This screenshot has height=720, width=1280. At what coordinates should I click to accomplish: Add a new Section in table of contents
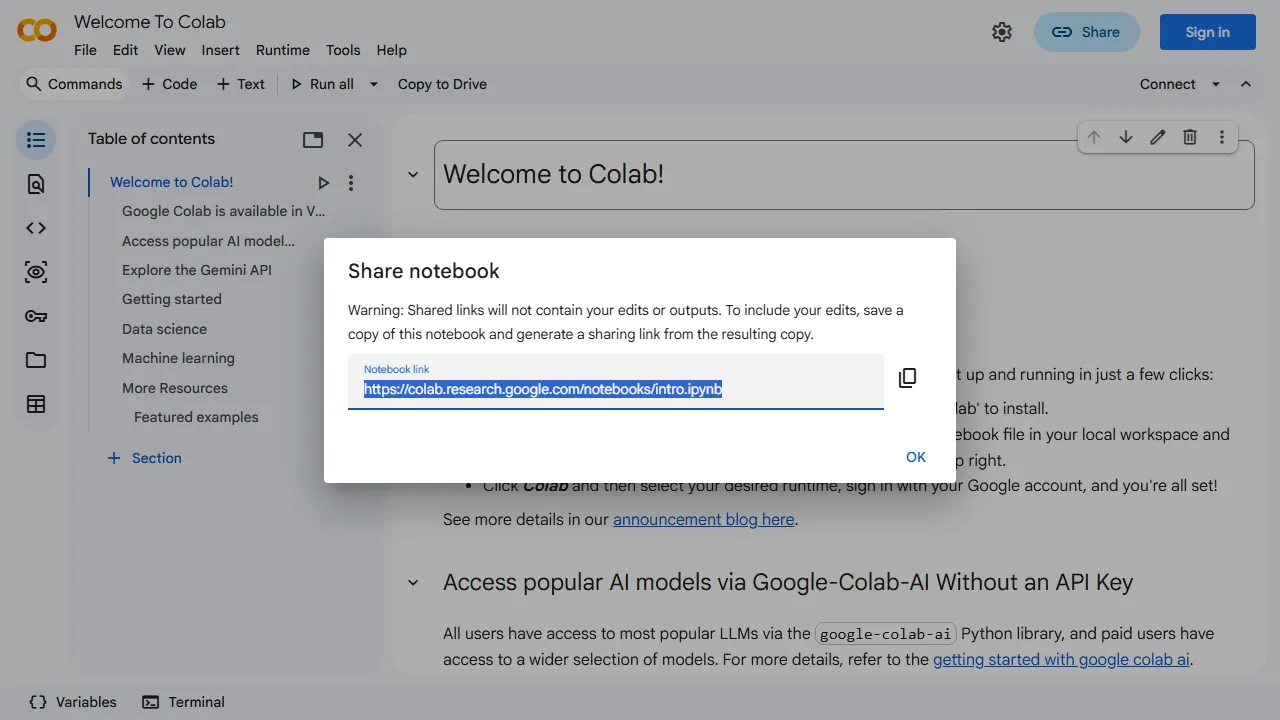(144, 458)
